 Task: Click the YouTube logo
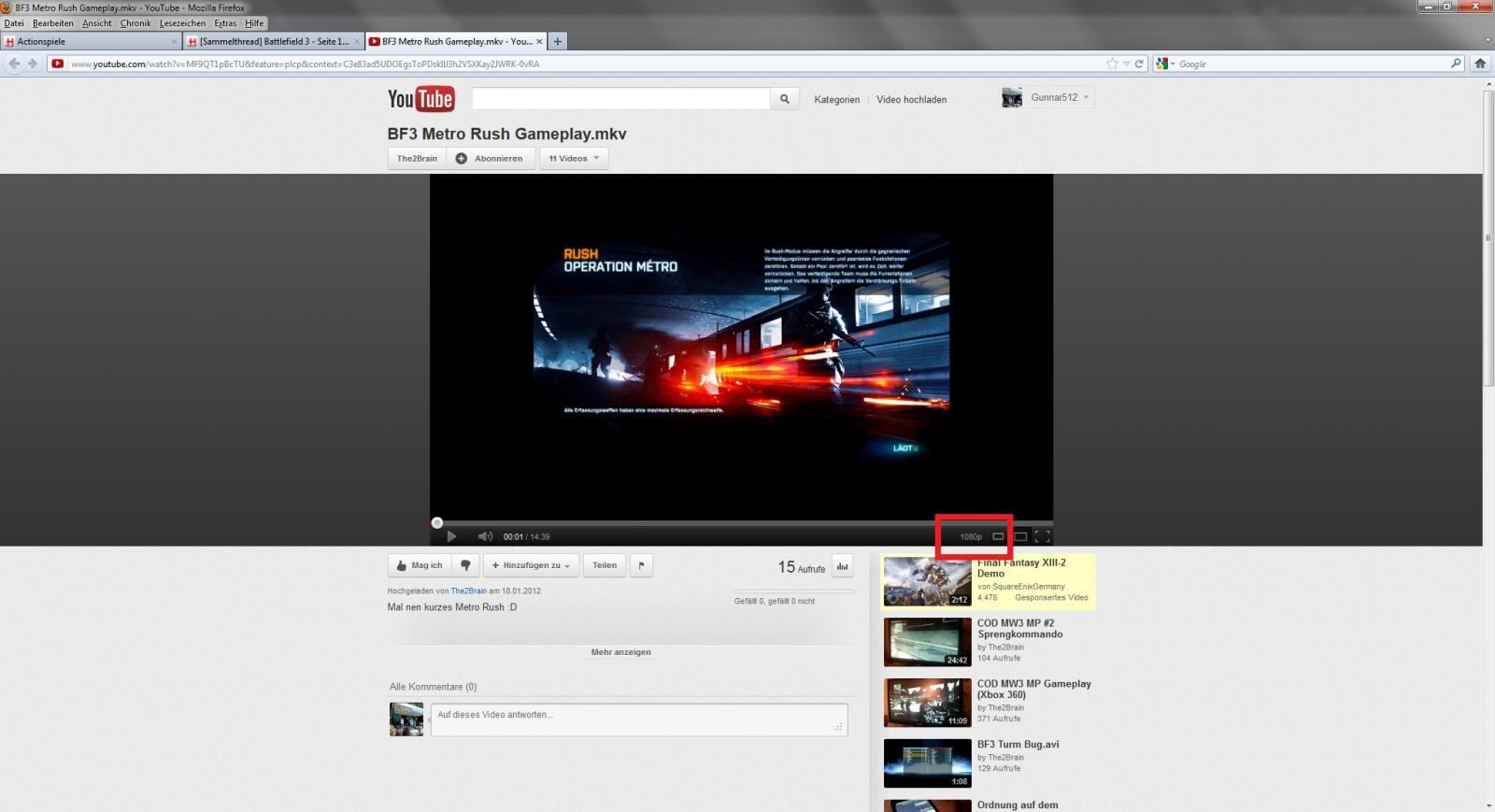(x=421, y=99)
